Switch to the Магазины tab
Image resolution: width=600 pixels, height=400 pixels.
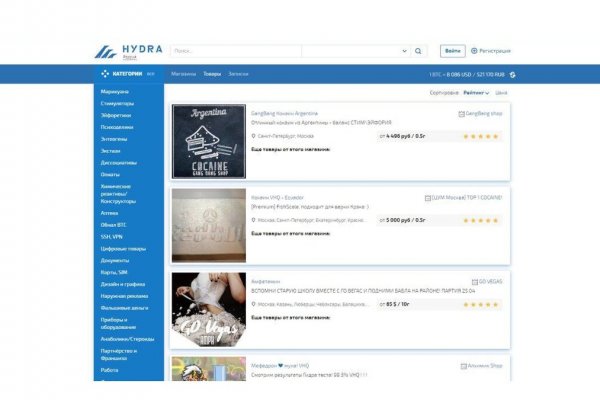point(183,74)
